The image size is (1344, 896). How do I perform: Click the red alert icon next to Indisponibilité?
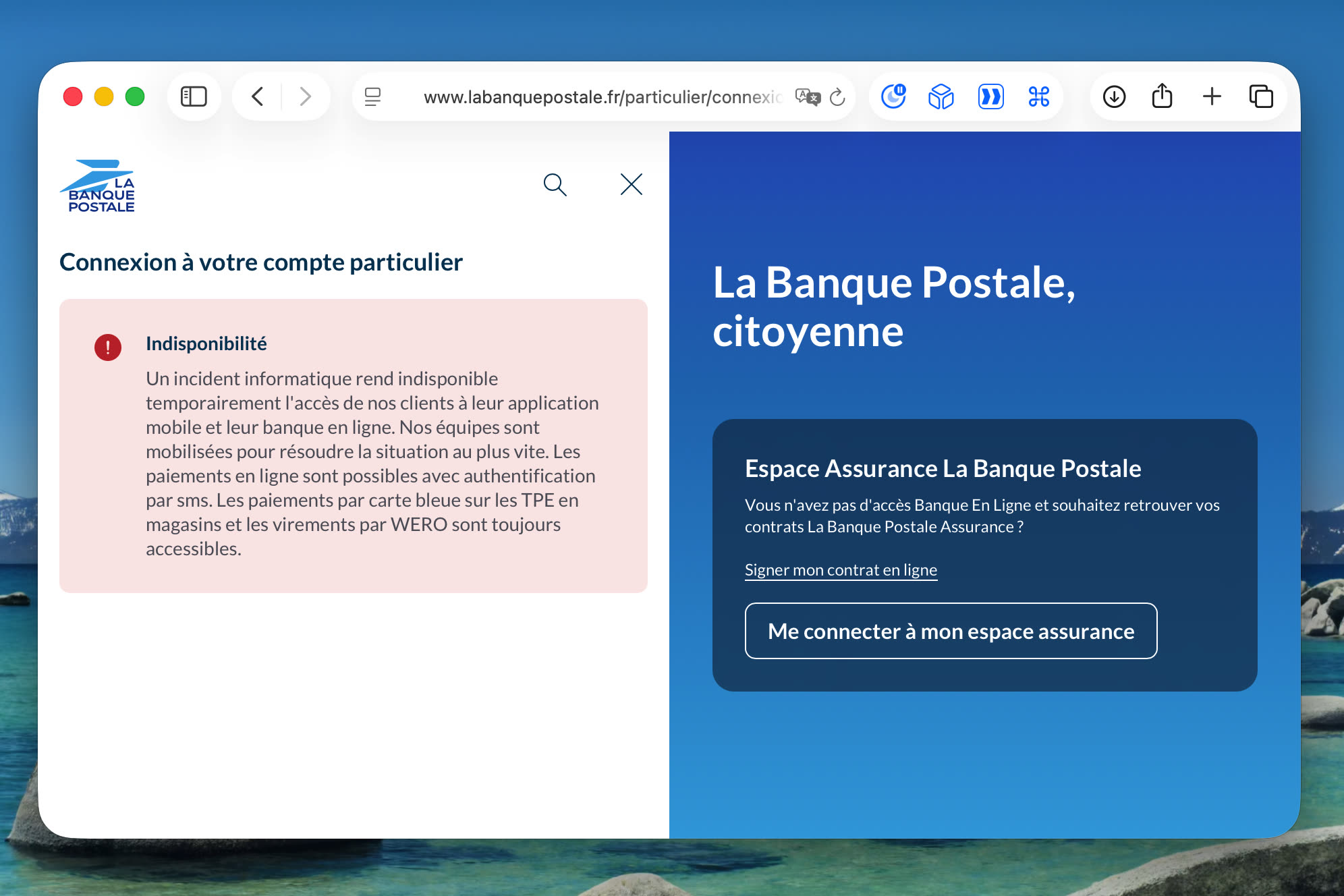pyautogui.click(x=108, y=347)
